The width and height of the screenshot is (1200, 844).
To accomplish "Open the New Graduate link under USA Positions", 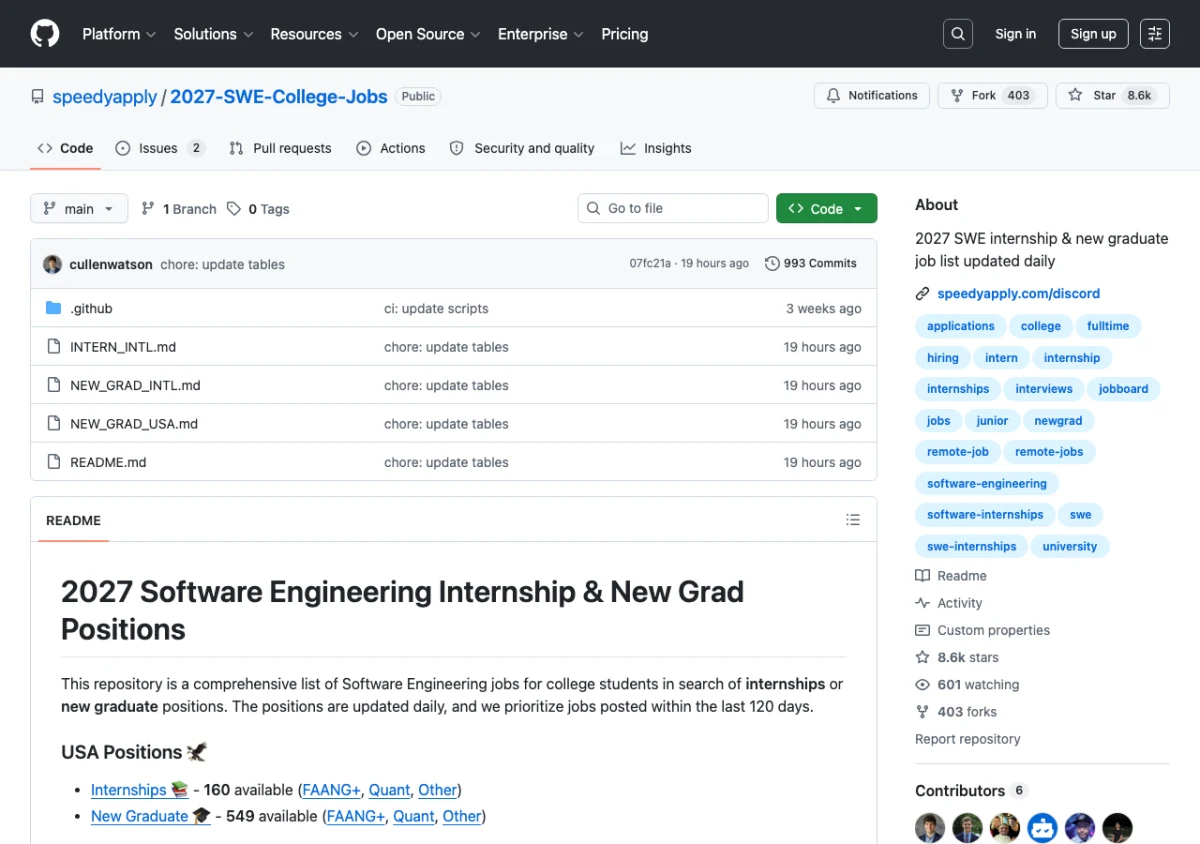I will [x=151, y=816].
